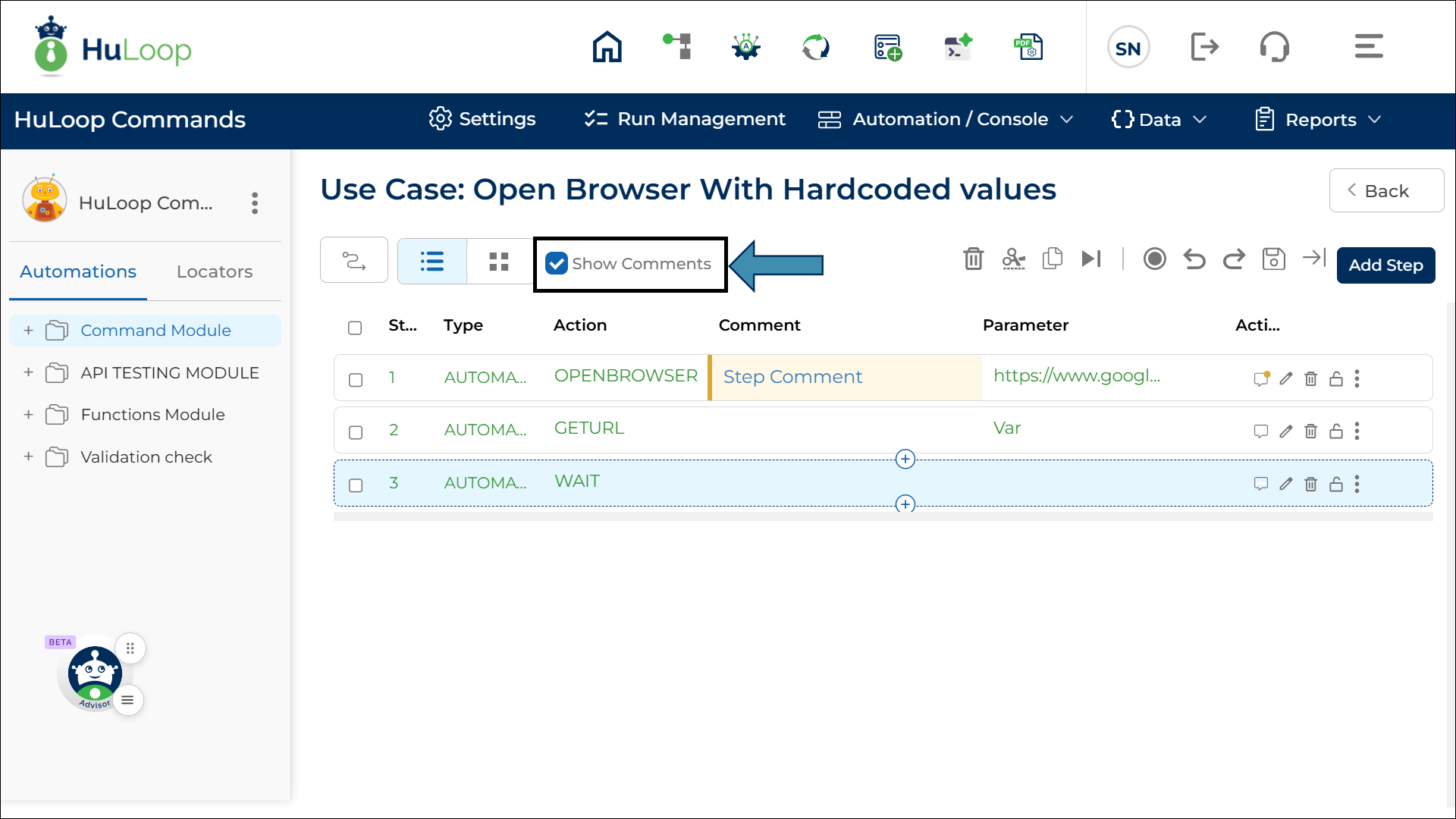Click the copy steps toolbar icon
The height and width of the screenshot is (819, 1456).
click(1053, 259)
